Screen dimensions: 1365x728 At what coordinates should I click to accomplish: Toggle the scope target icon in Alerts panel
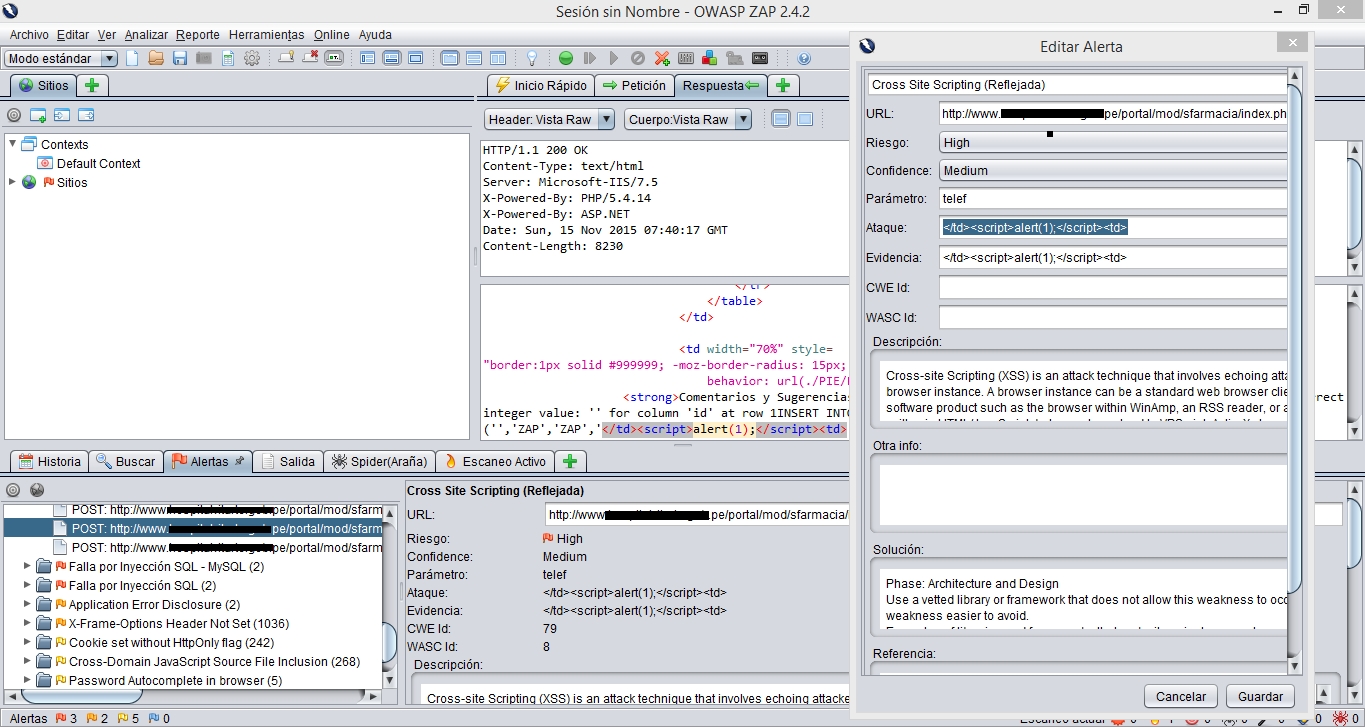tap(14, 490)
